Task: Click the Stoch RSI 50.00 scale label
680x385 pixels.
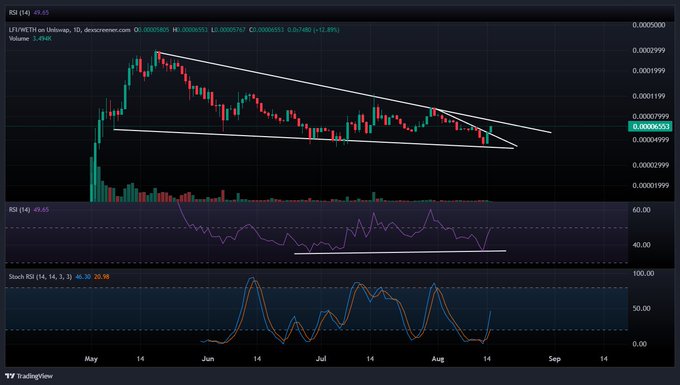Action: pos(641,309)
